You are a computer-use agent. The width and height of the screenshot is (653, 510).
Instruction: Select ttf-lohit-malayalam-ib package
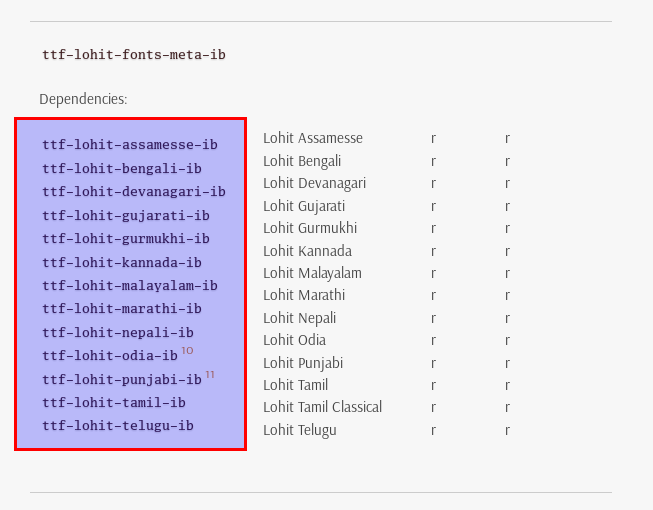coord(130,286)
